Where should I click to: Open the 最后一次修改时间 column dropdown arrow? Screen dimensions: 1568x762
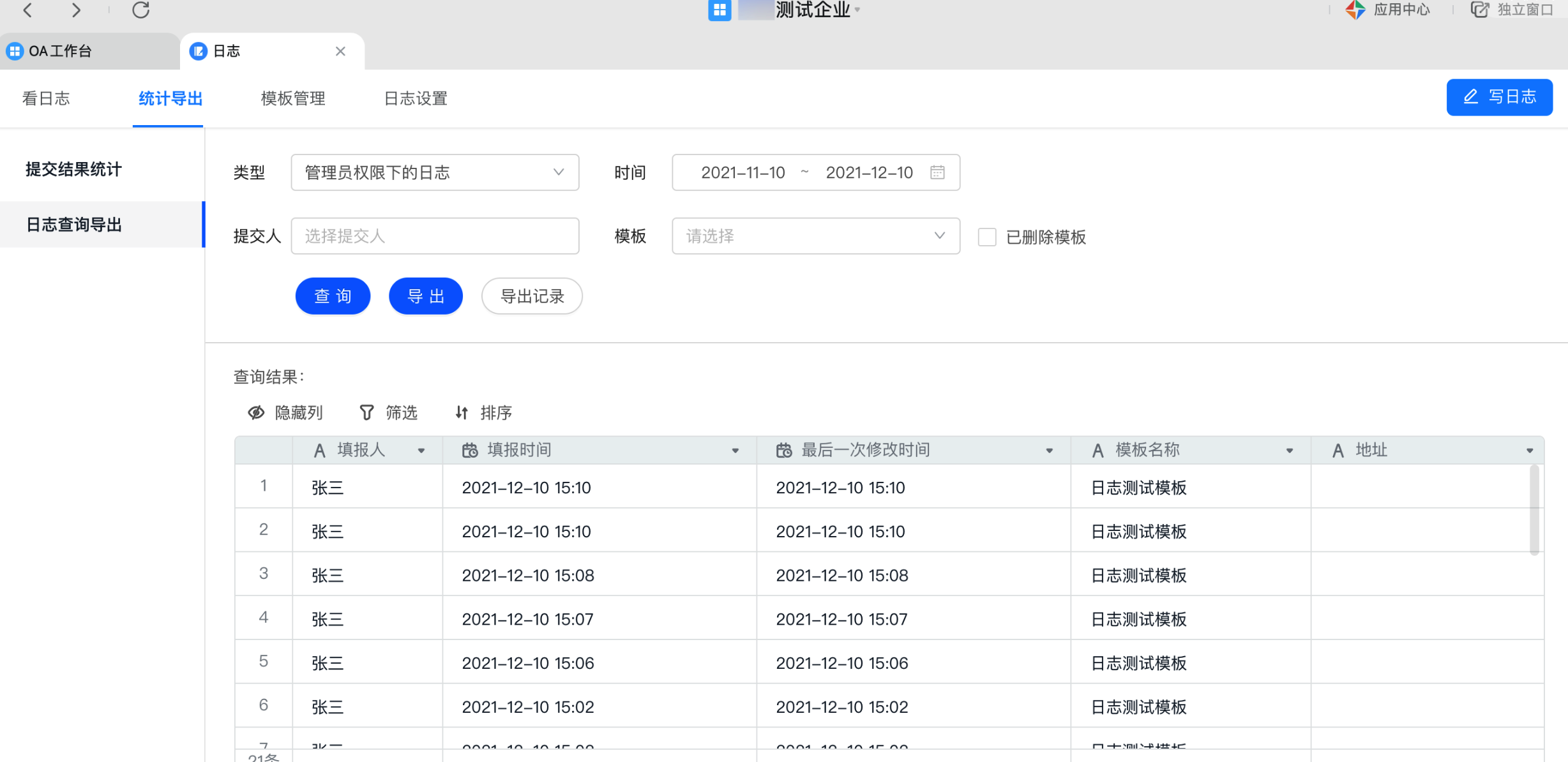click(x=1050, y=451)
